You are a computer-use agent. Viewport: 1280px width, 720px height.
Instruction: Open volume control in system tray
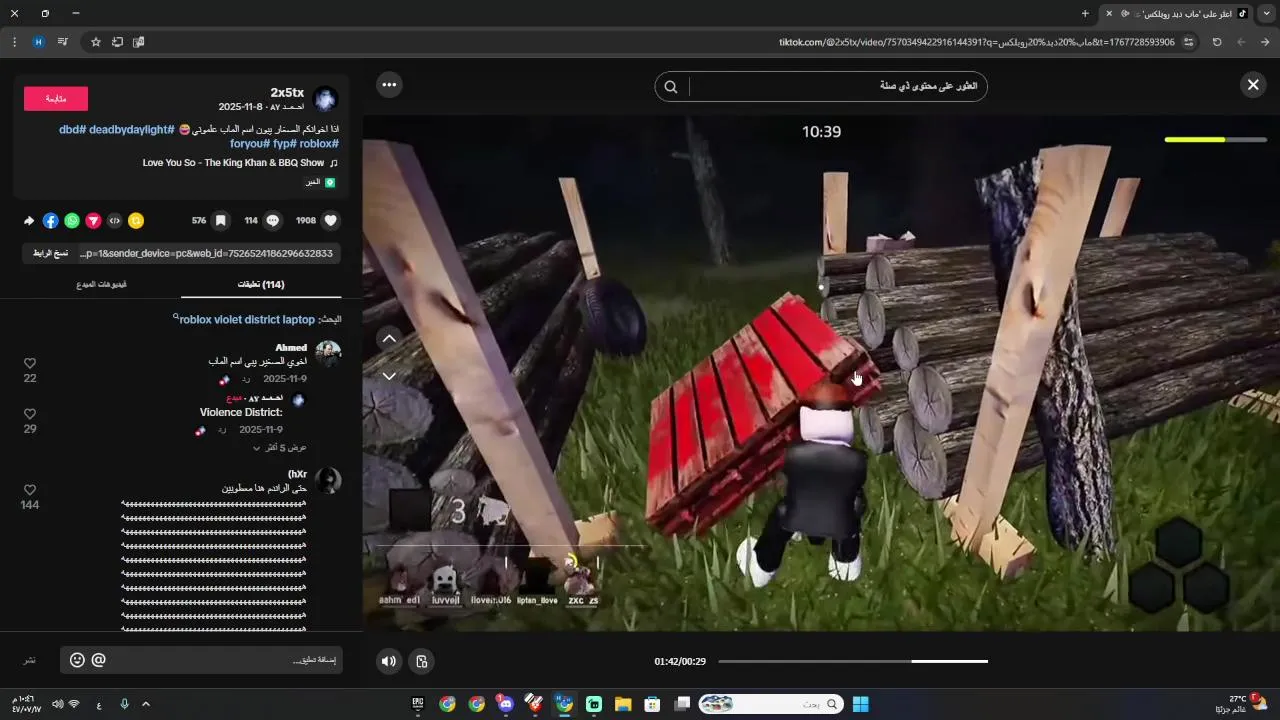[57, 704]
